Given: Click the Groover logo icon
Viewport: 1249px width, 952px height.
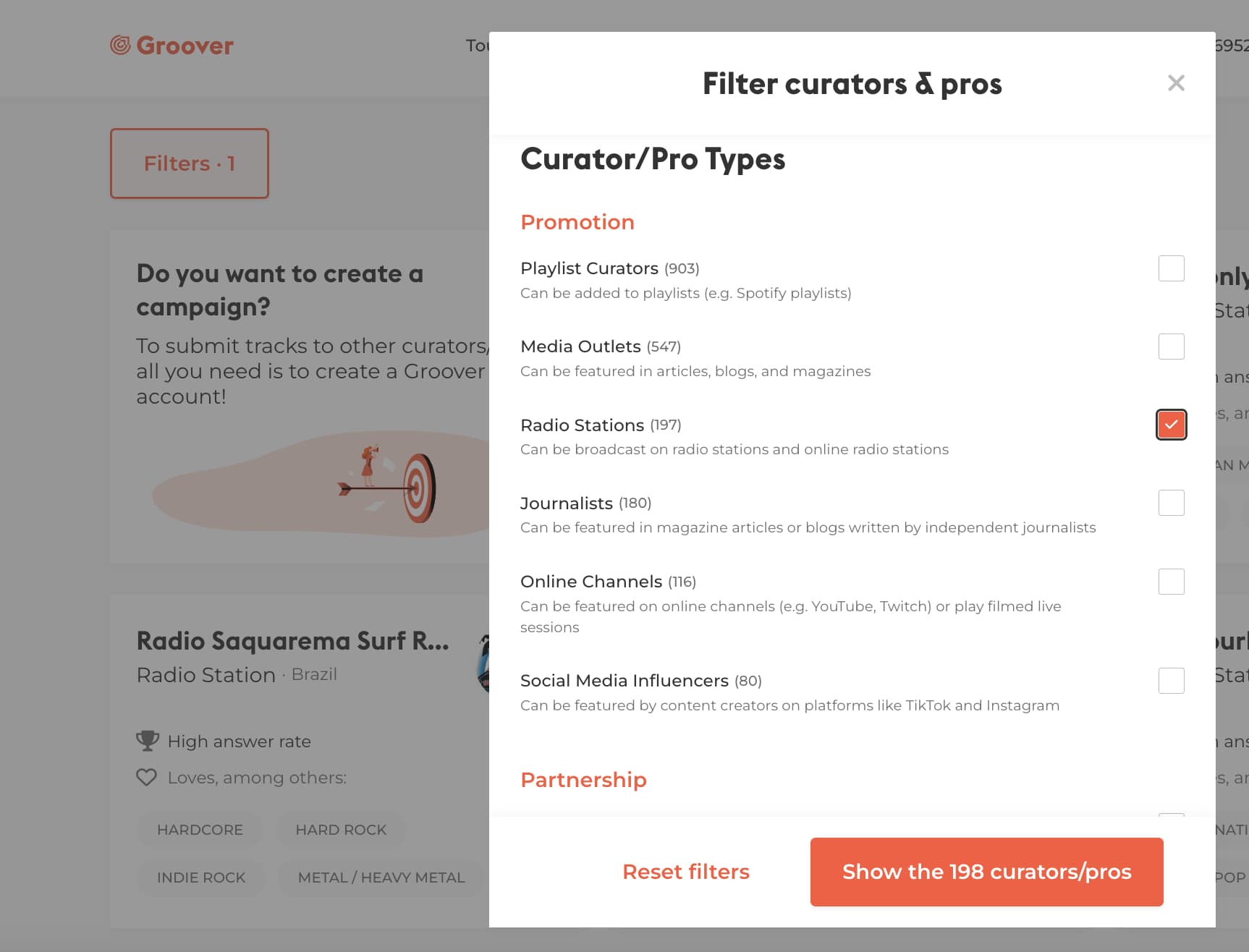Looking at the screenshot, I should click(120, 46).
